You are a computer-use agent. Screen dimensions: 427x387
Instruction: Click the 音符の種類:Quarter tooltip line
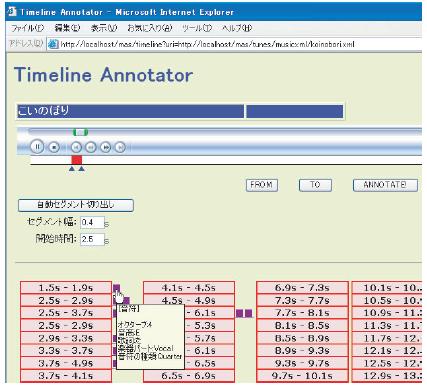pos(150,356)
